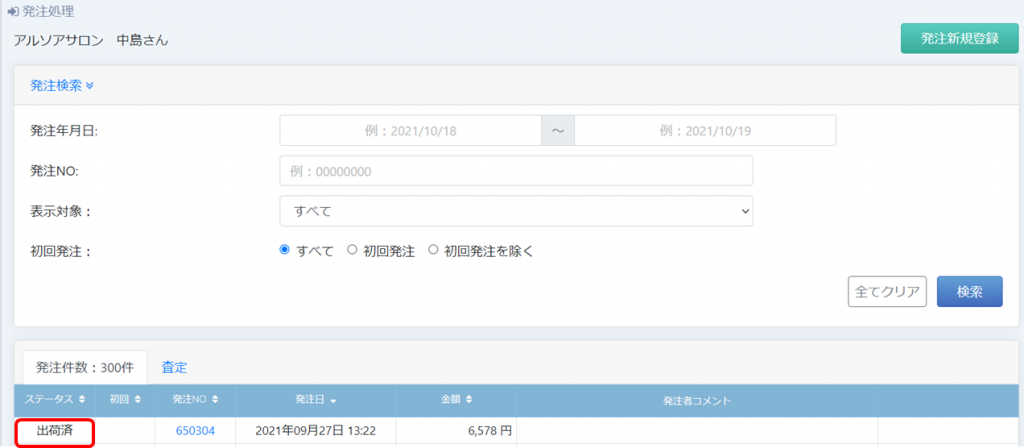Select the 初回発注 radio option
Screen dimensions: 1024x448
click(x=352, y=251)
